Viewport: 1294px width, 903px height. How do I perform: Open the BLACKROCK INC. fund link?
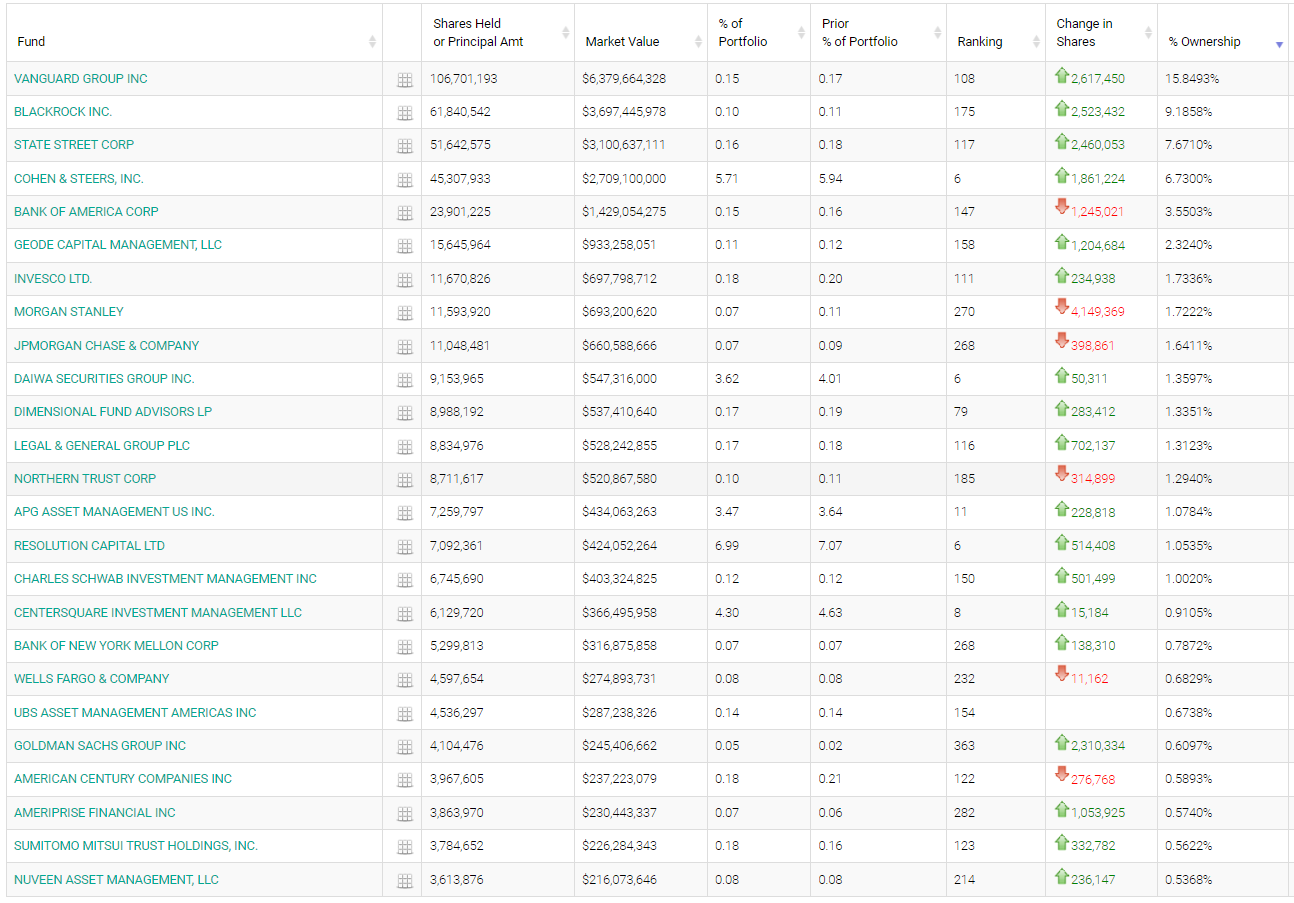(x=63, y=112)
